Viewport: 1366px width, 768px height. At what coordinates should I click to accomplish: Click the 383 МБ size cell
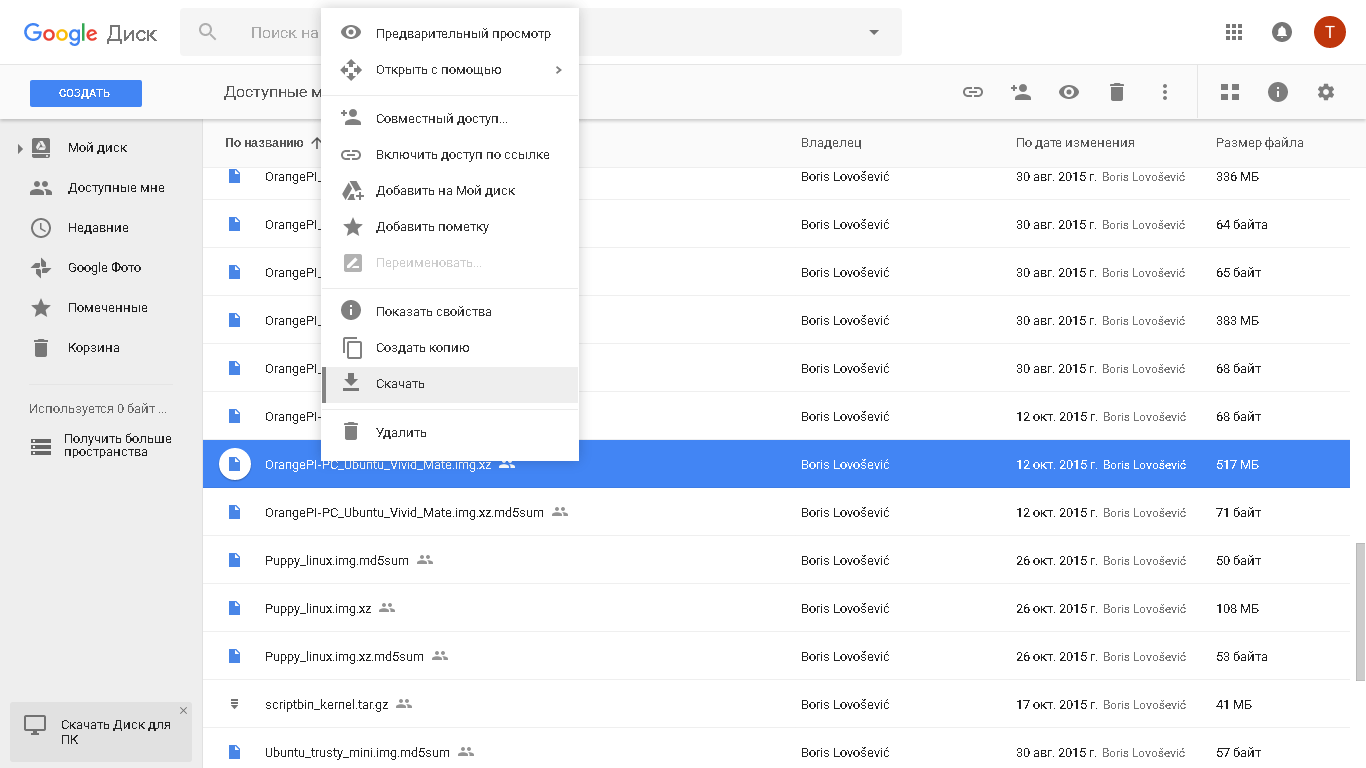(x=1237, y=321)
